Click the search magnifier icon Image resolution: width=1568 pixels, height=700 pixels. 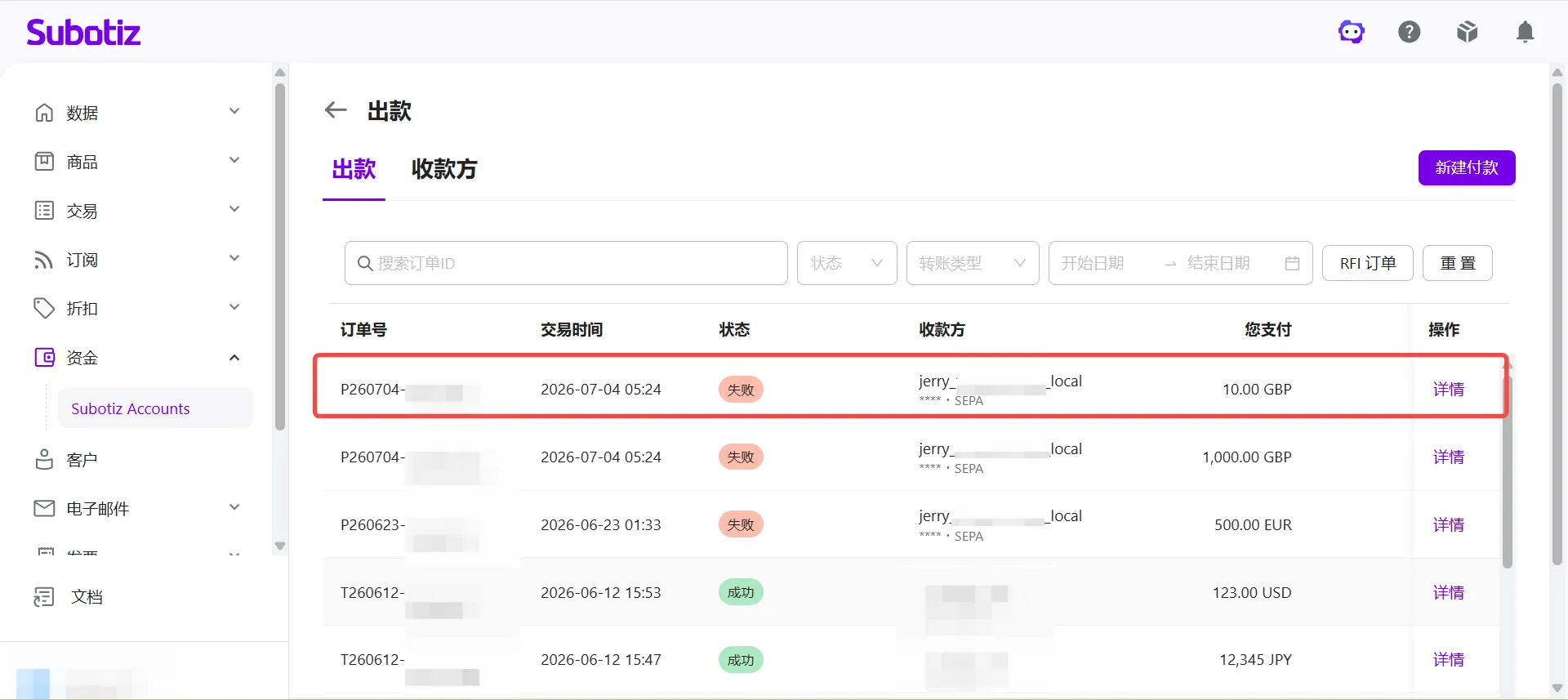pyautogui.click(x=365, y=263)
